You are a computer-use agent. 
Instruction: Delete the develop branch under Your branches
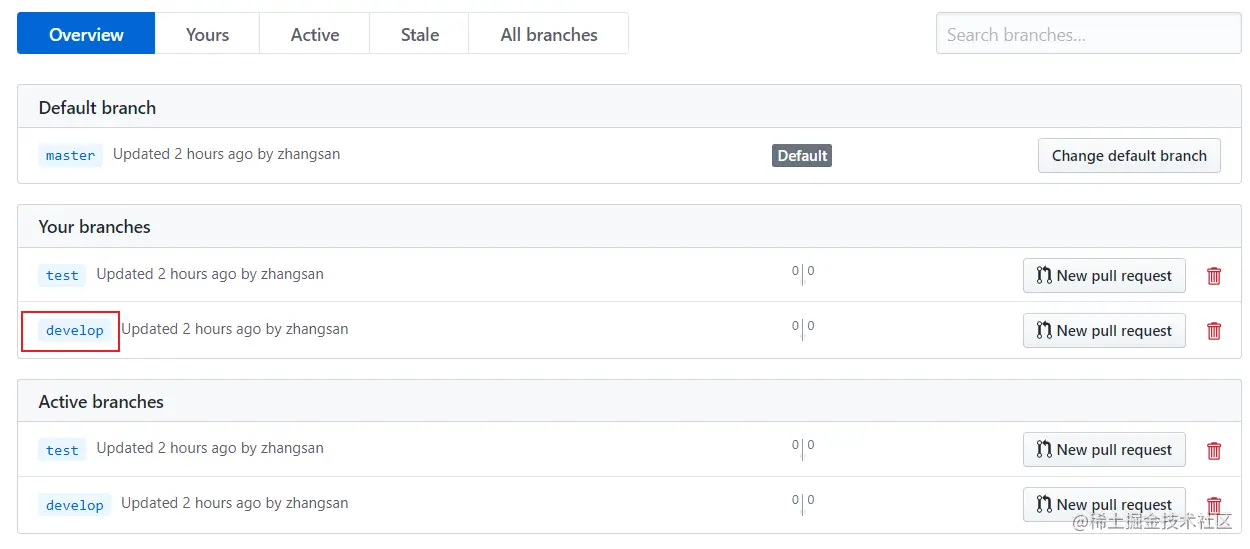coord(1214,331)
